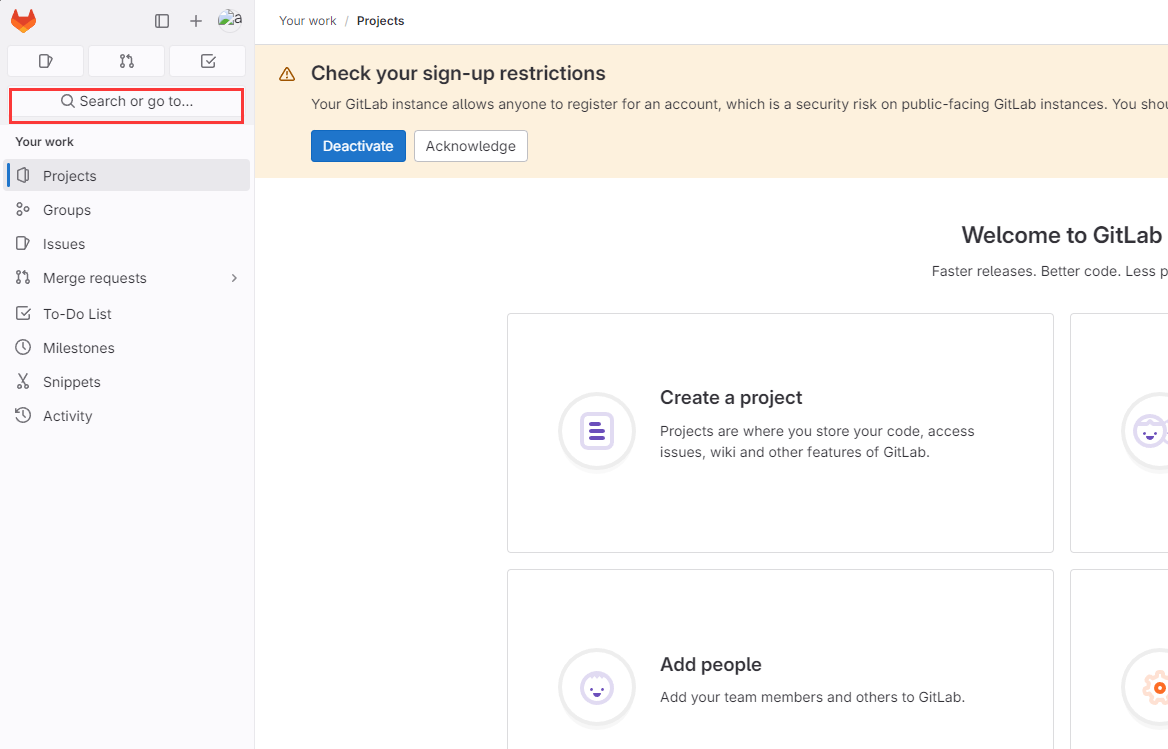
Task: Click the Merge requests sidebar icon
Action: [23, 278]
